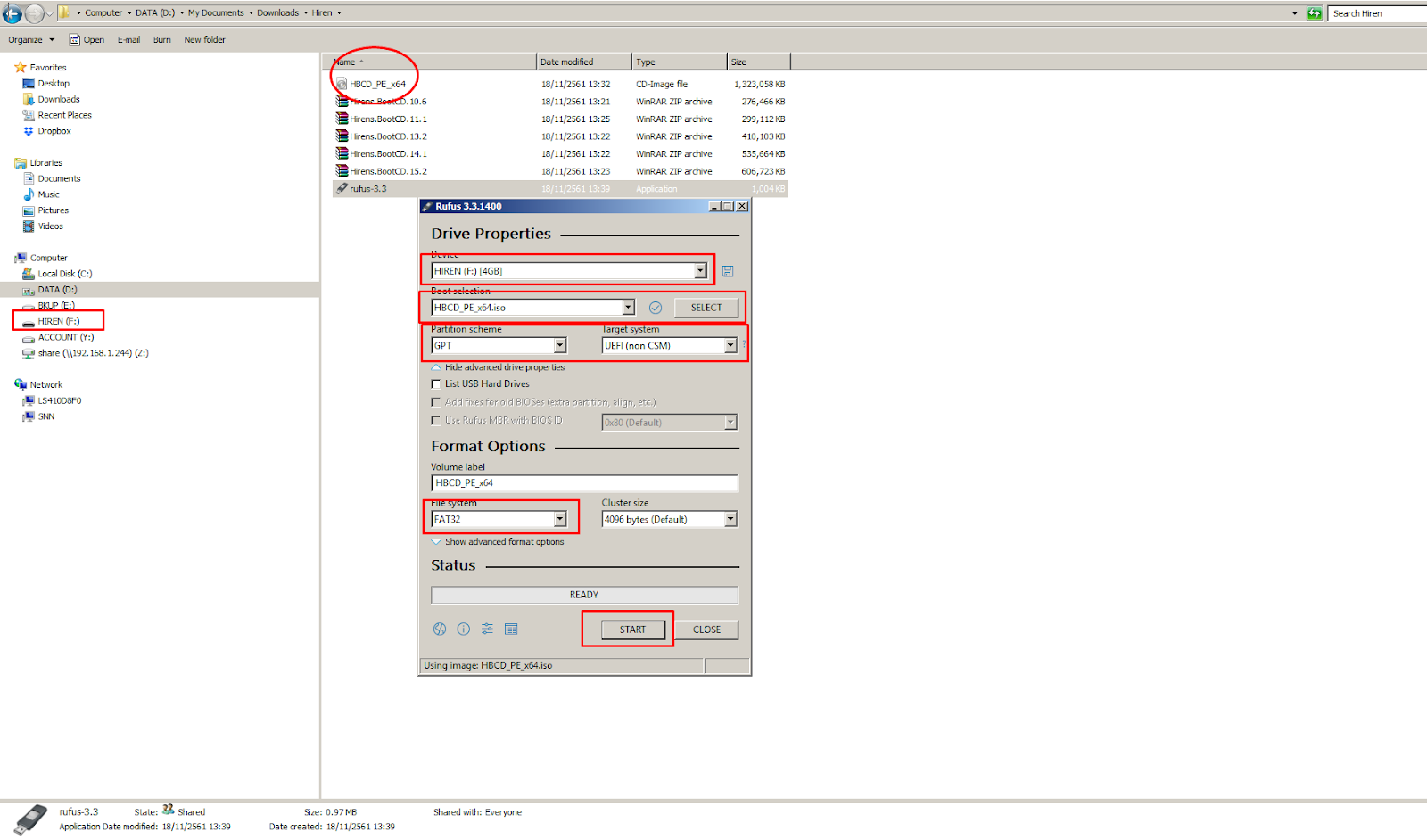Select the rufus-3.3 application file

click(560, 189)
